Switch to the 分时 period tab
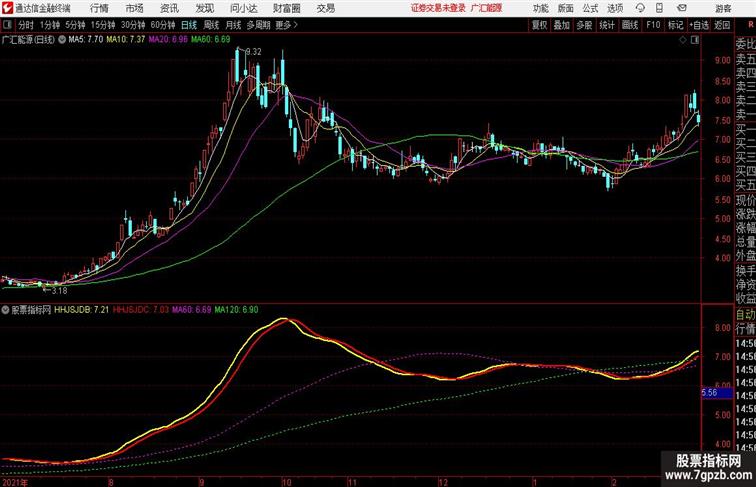The image size is (756, 487). [x=26, y=25]
